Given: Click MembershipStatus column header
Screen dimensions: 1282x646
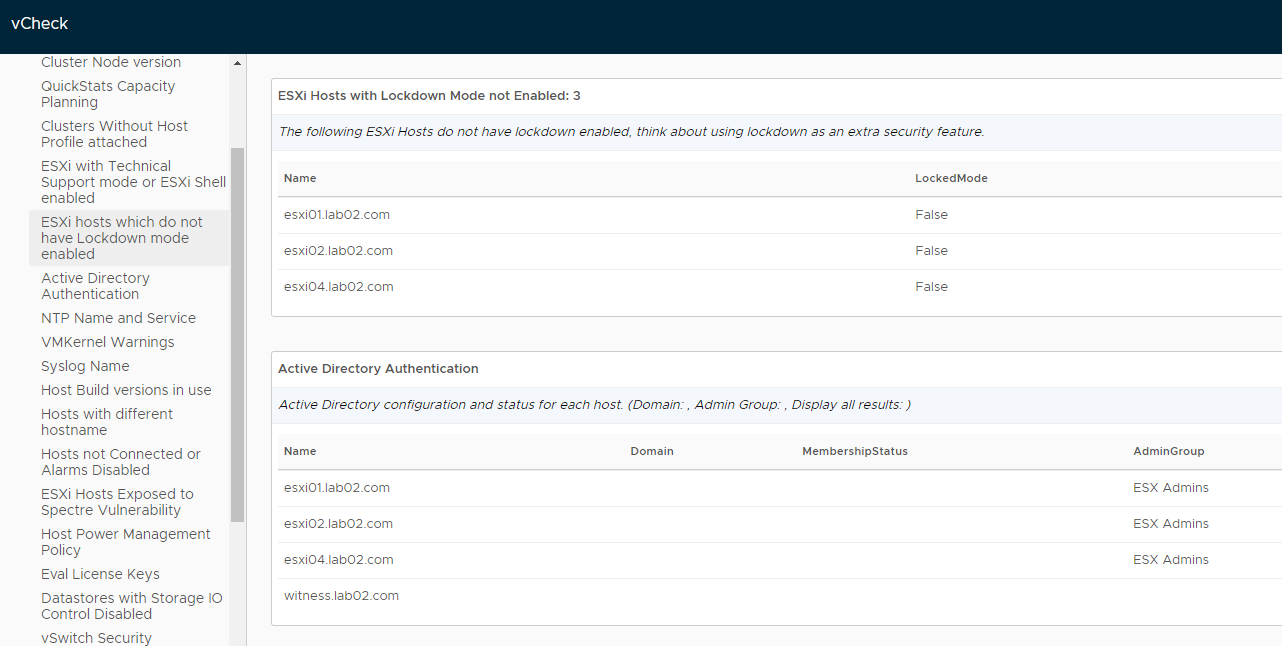Looking at the screenshot, I should (x=855, y=451).
